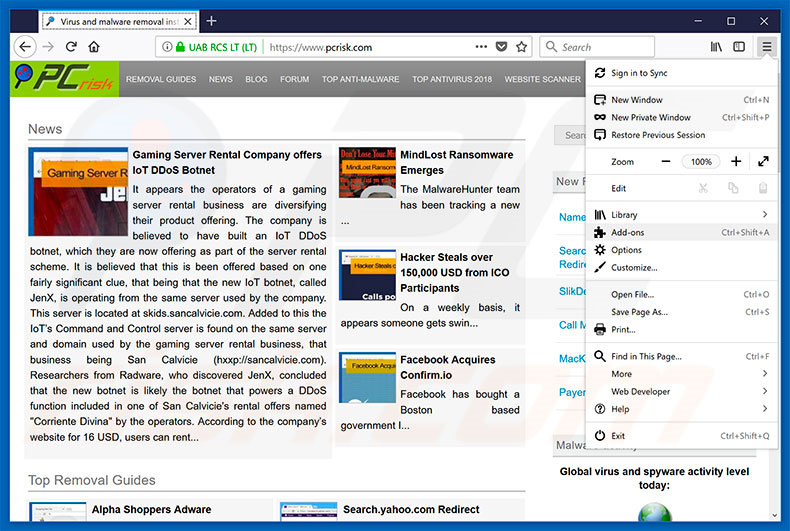Show site information via the info icon
The height and width of the screenshot is (531, 790).
pos(167,47)
